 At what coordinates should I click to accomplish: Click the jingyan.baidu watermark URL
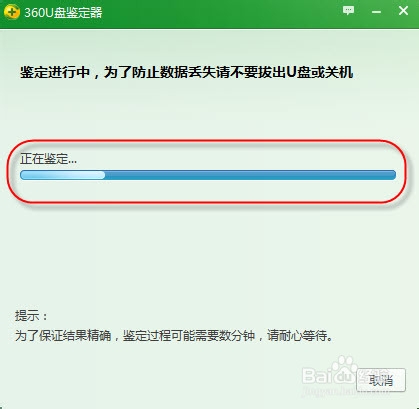coord(345,391)
